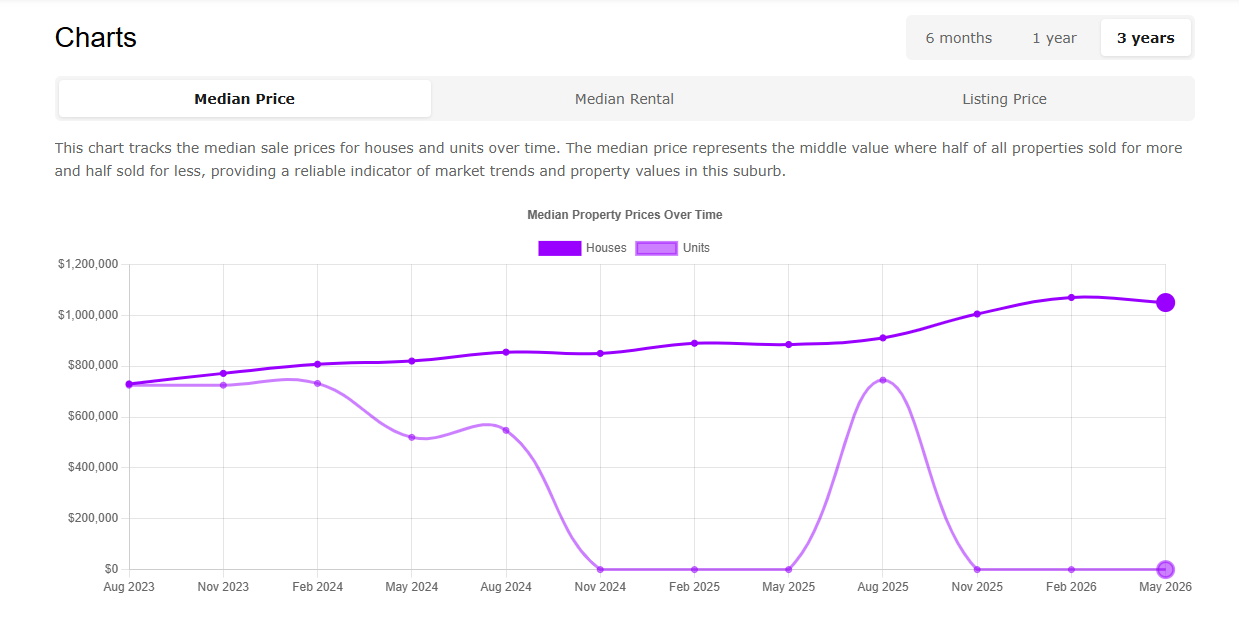Click the $1,200,000 y-axis label
Viewport: 1239px width, 622px height.
[88, 264]
